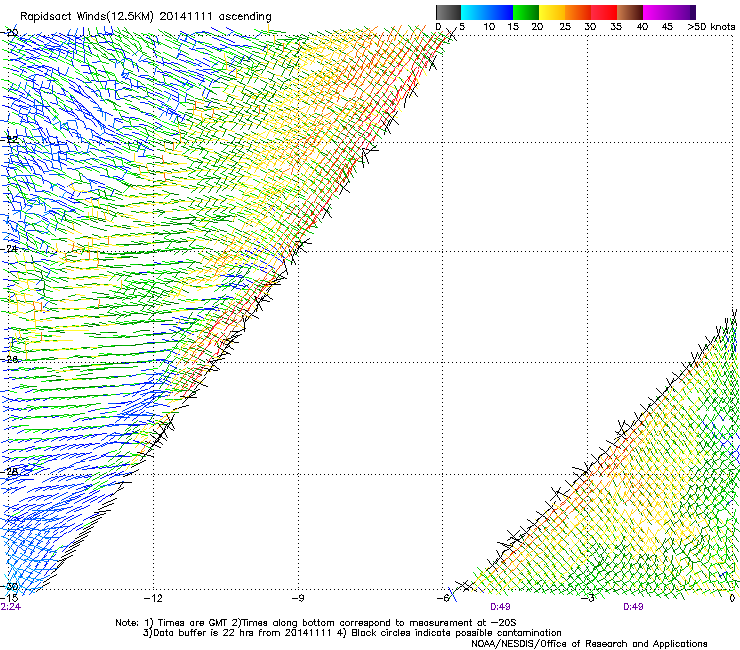Click the title 'Rapidscat Winds(12.5KM) 20141111 ascending'

click(x=146, y=17)
